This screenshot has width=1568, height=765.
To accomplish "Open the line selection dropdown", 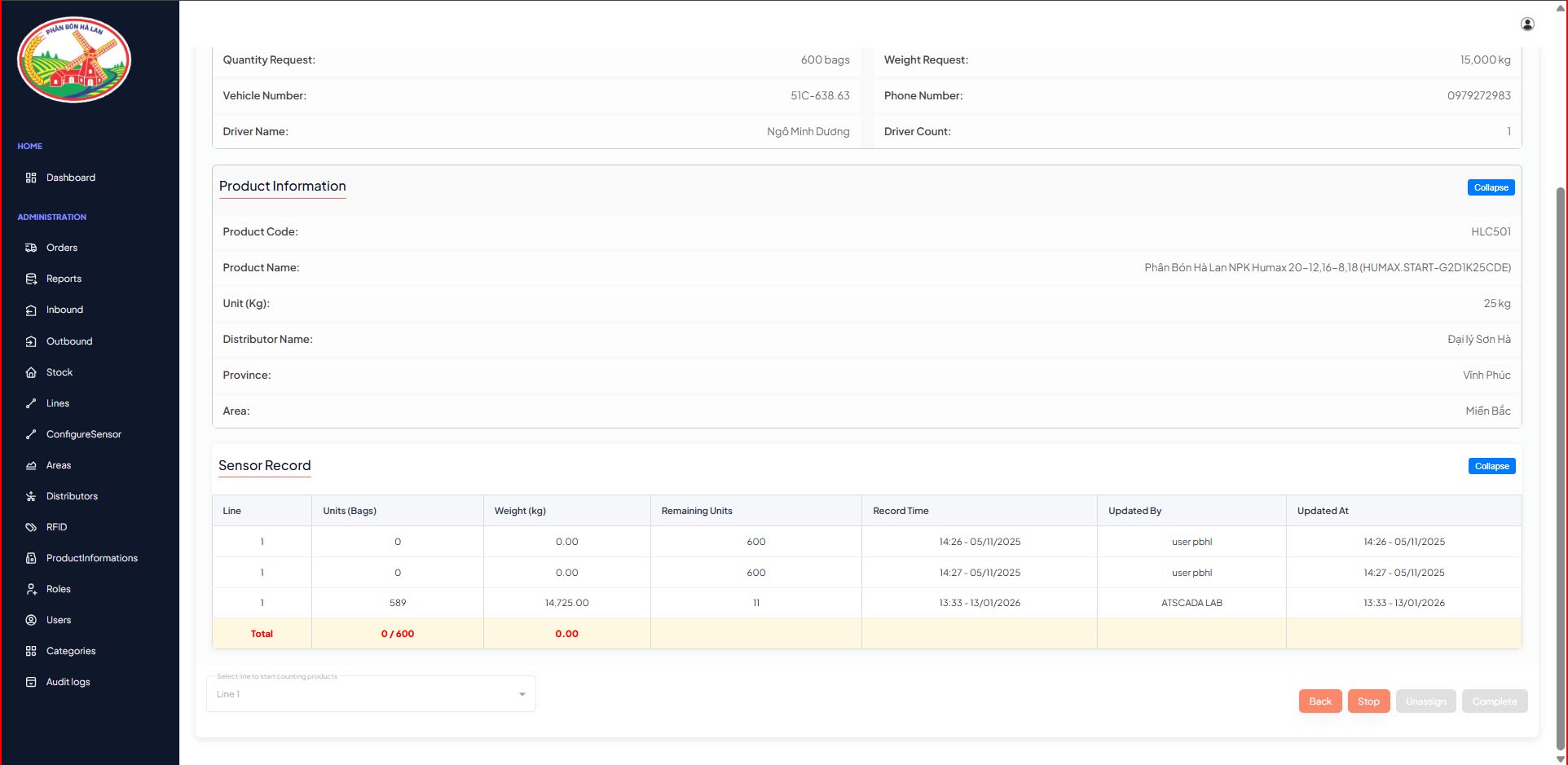I will [371, 694].
